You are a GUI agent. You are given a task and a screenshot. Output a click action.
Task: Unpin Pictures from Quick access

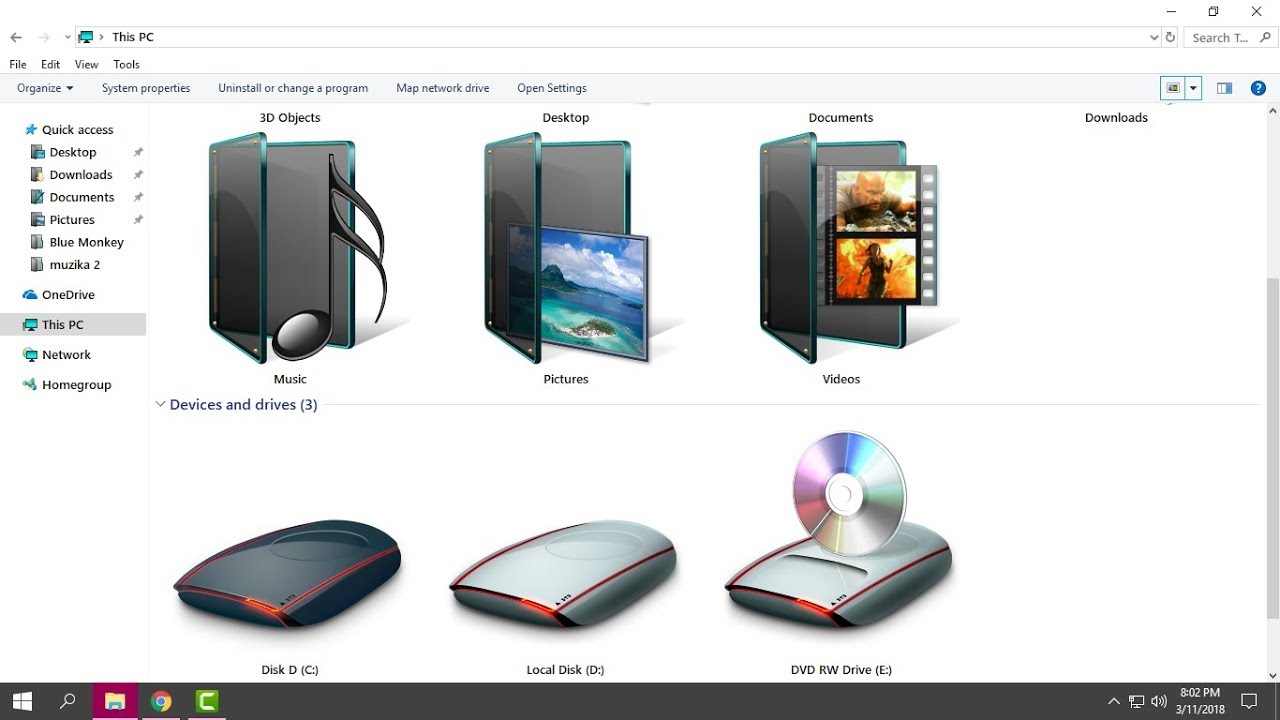(x=138, y=219)
